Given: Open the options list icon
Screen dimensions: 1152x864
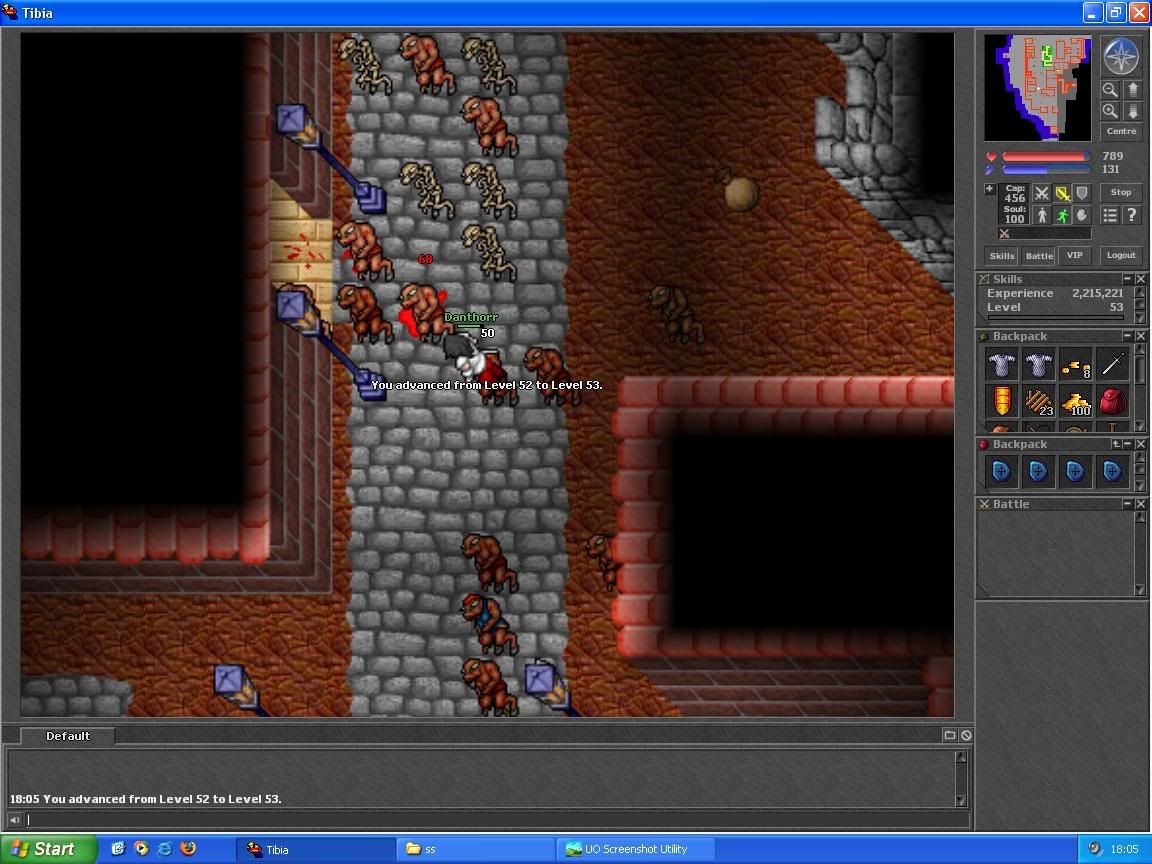Looking at the screenshot, I should coord(1110,215).
